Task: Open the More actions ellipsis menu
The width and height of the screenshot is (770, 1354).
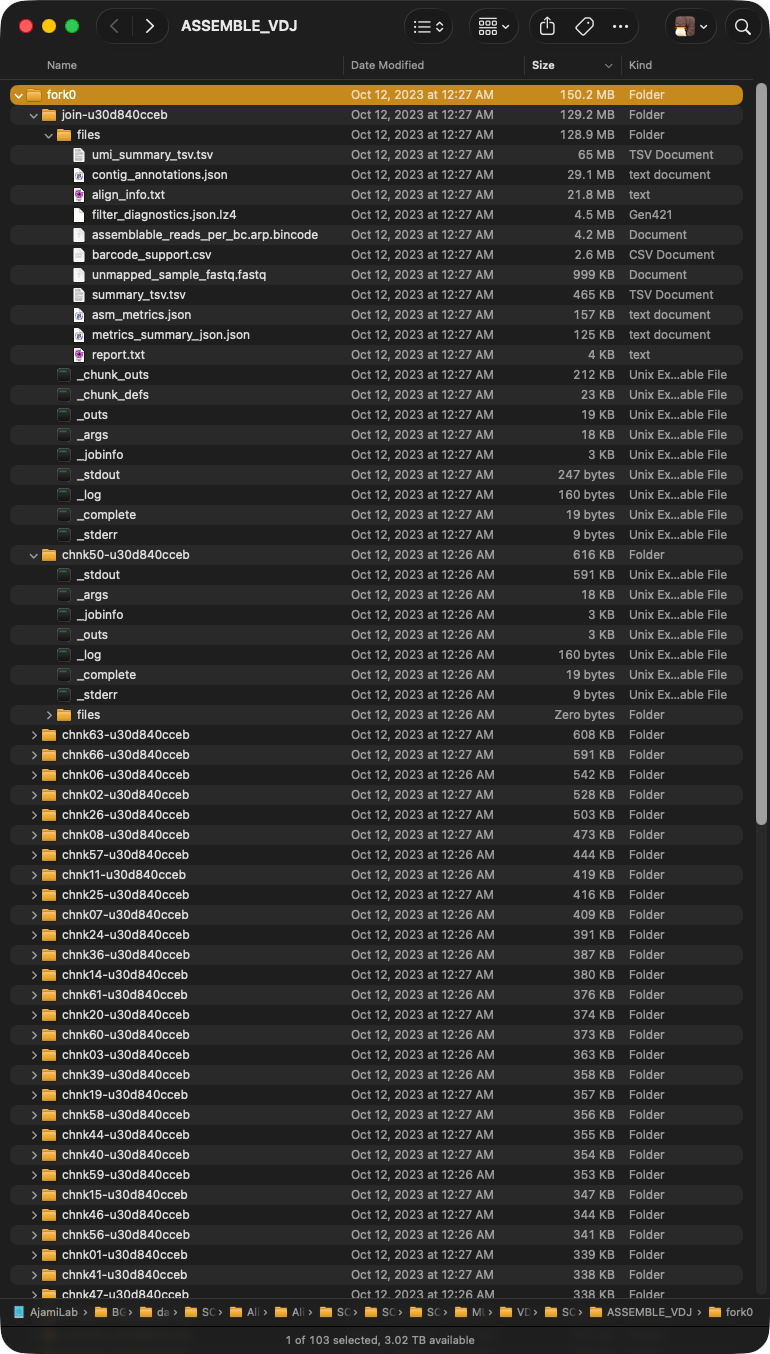Action: tap(620, 27)
